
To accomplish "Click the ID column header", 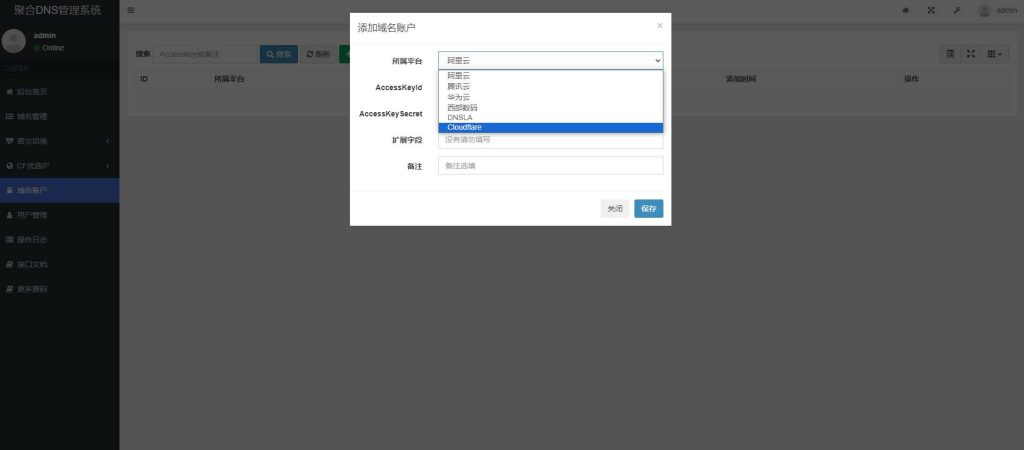I will 144,79.
